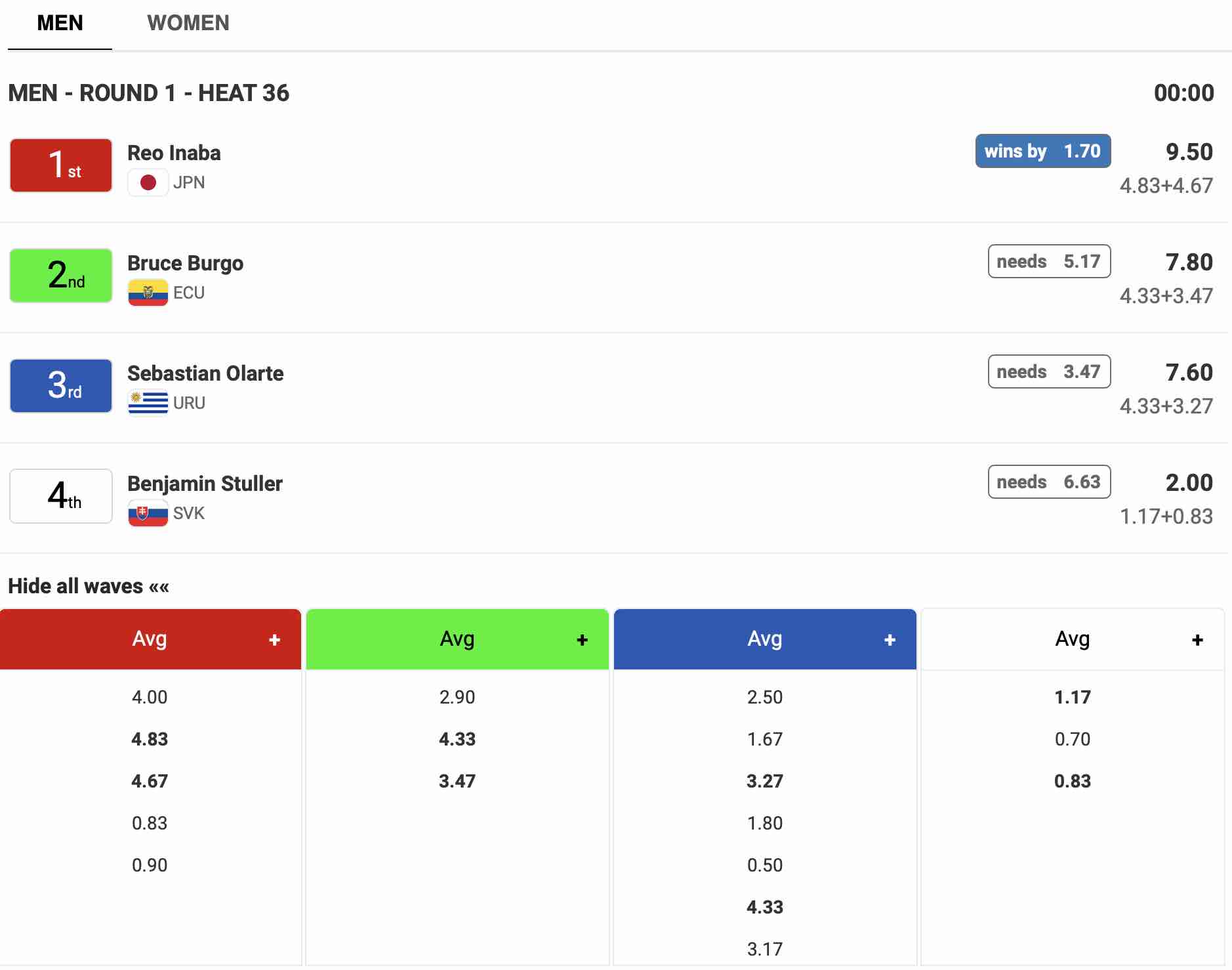Click the red 1st place badge
Viewport: 1232px width, 970px height.
tap(61, 165)
